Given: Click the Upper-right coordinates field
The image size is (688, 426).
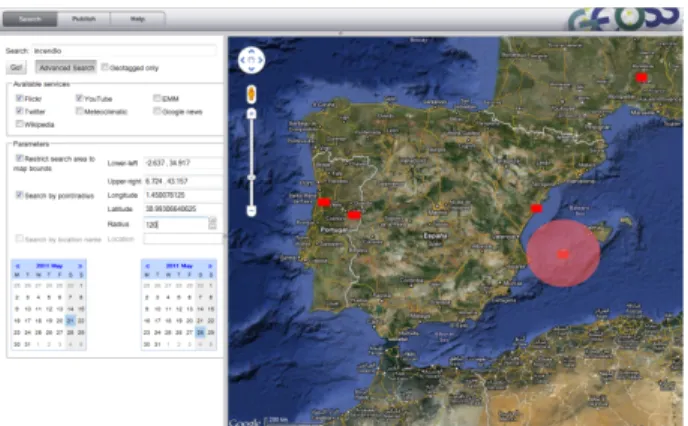Looking at the screenshot, I should tap(183, 181).
